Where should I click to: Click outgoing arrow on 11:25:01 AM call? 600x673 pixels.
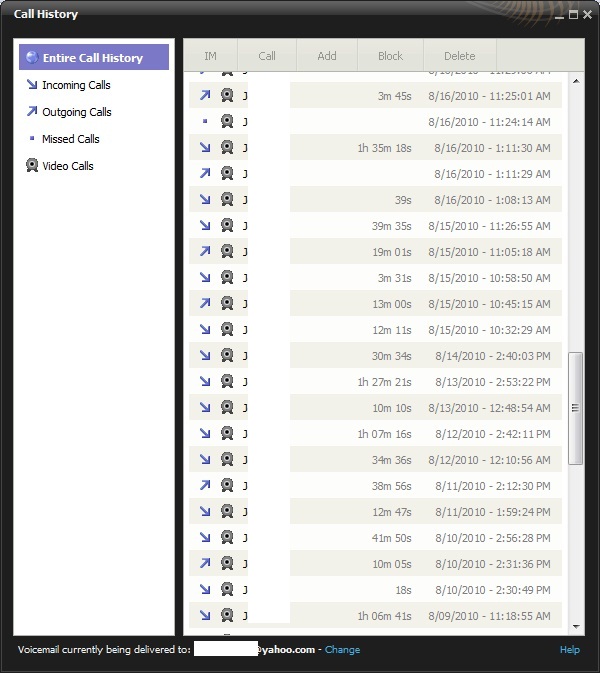pyautogui.click(x=205, y=95)
